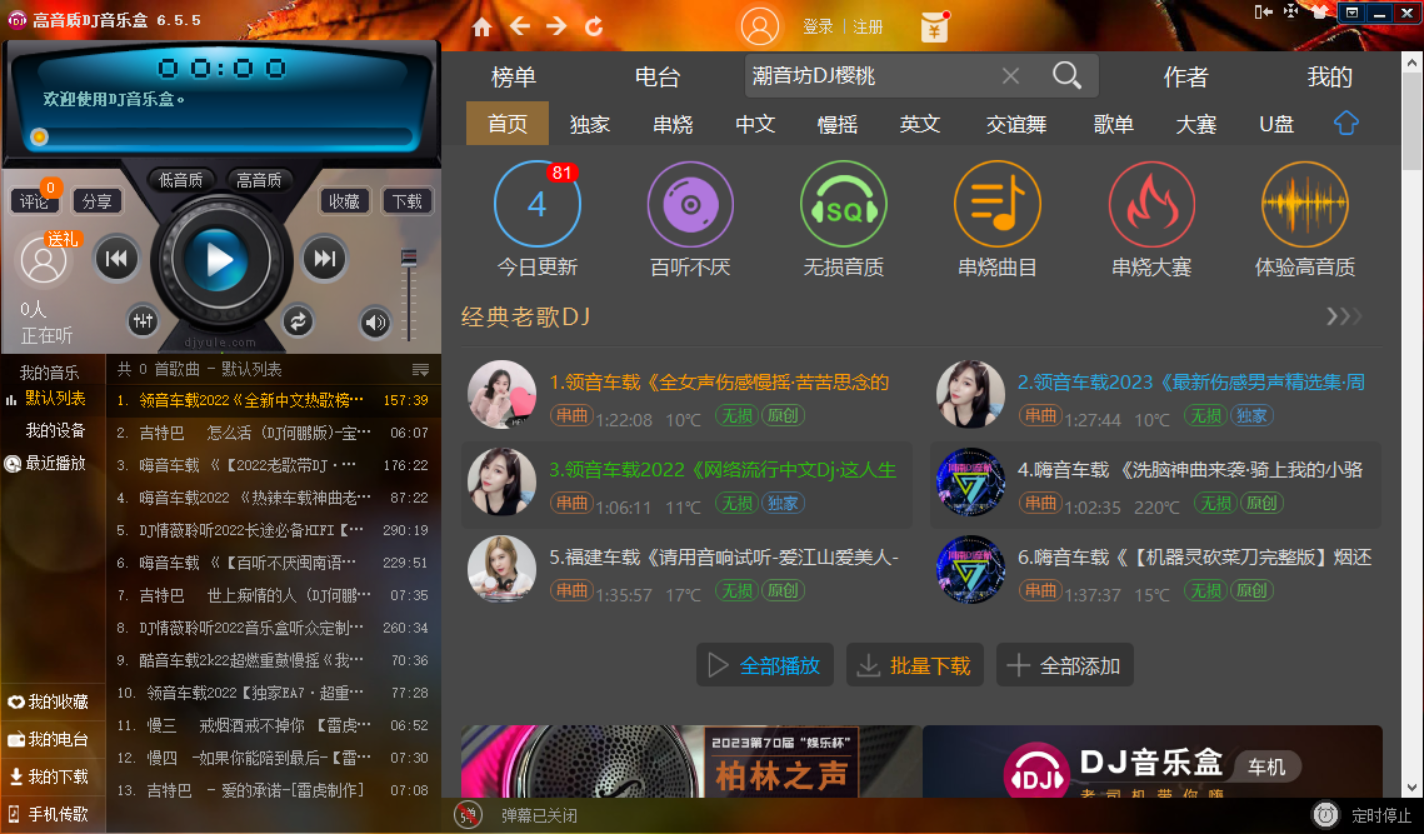Click the back arrow in top bar
This screenshot has width=1424, height=834.
[520, 26]
